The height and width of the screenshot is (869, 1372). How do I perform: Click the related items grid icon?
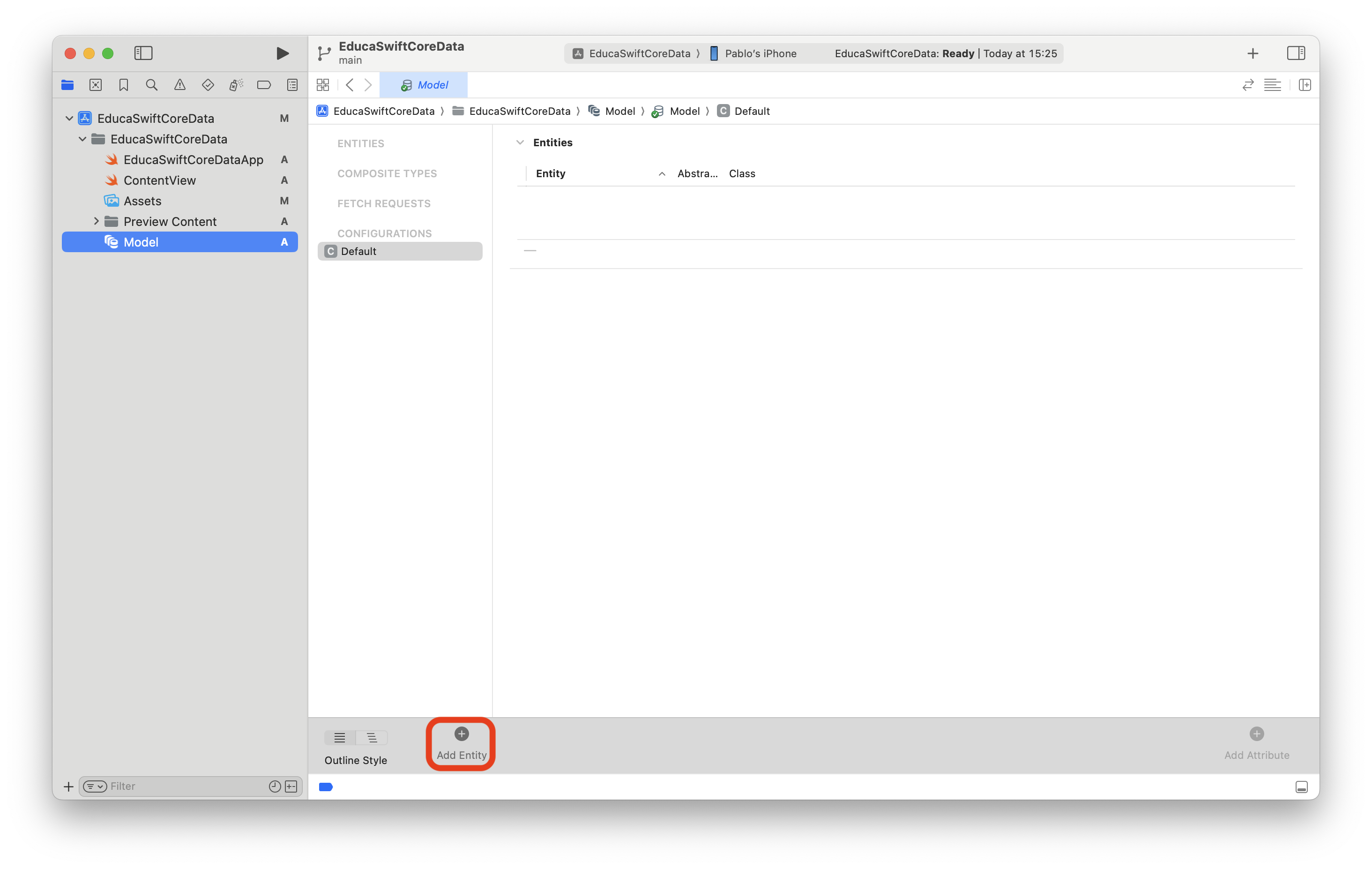tap(323, 85)
